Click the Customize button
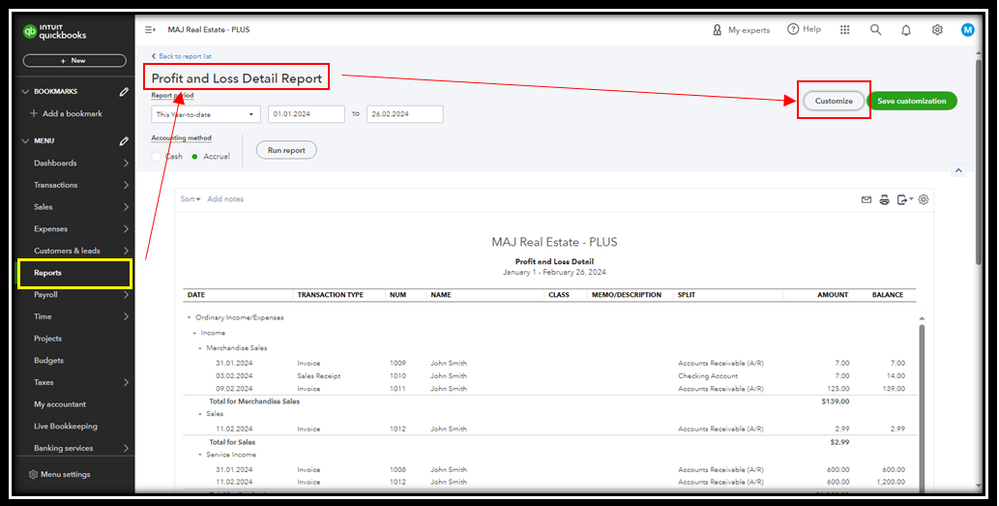Image resolution: width=999 pixels, height=506 pixels. 833,101
